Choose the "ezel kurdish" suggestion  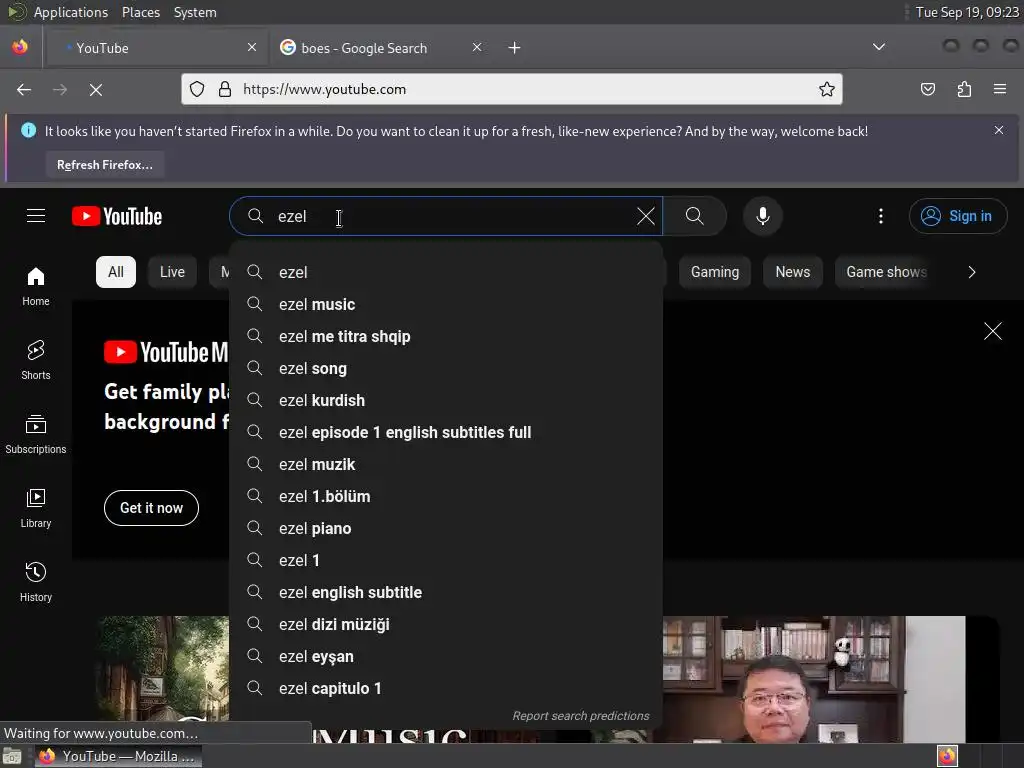coord(446,400)
